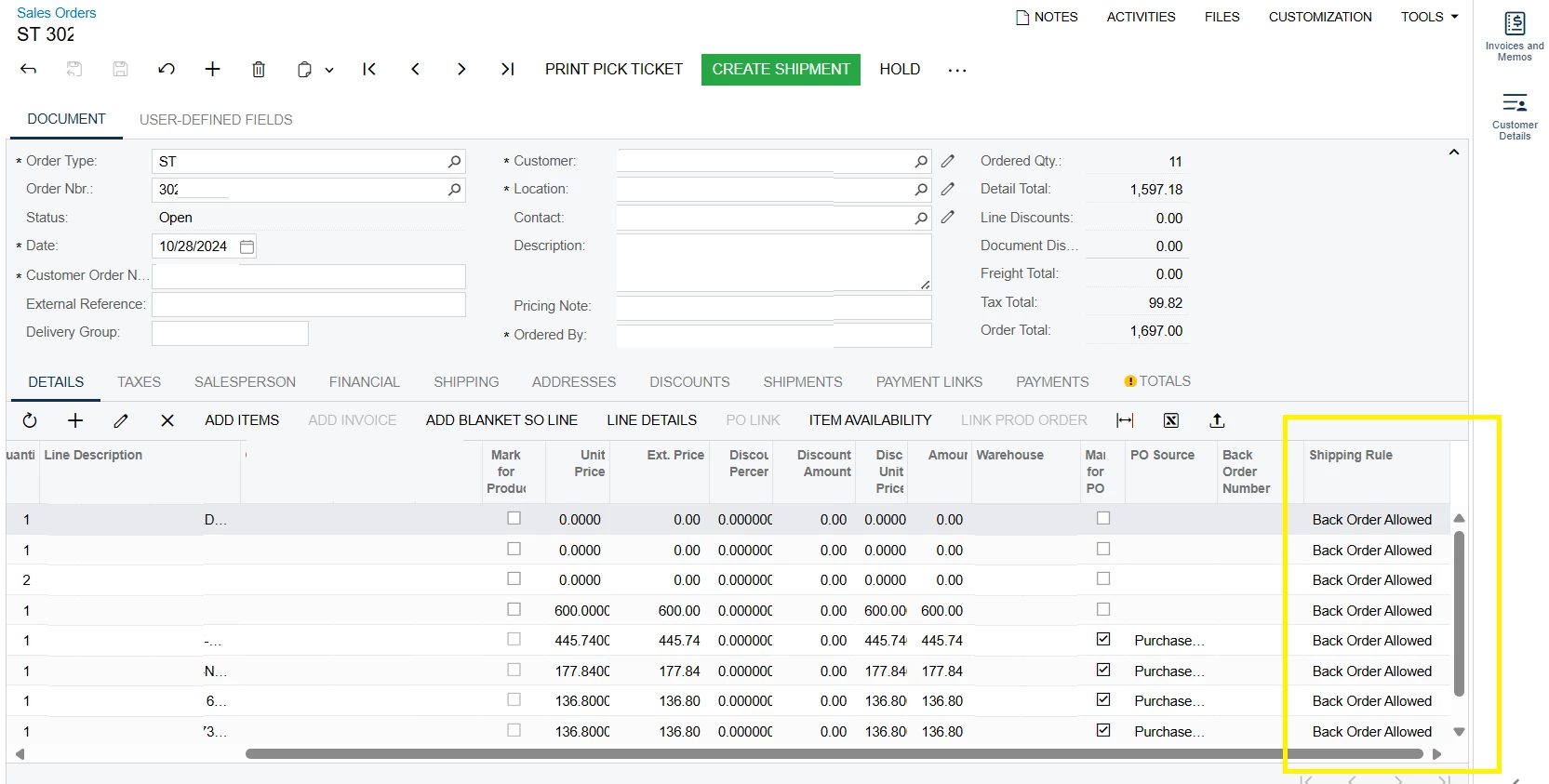Add a new order with plus icon
The height and width of the screenshot is (784, 1549).
click(x=213, y=69)
